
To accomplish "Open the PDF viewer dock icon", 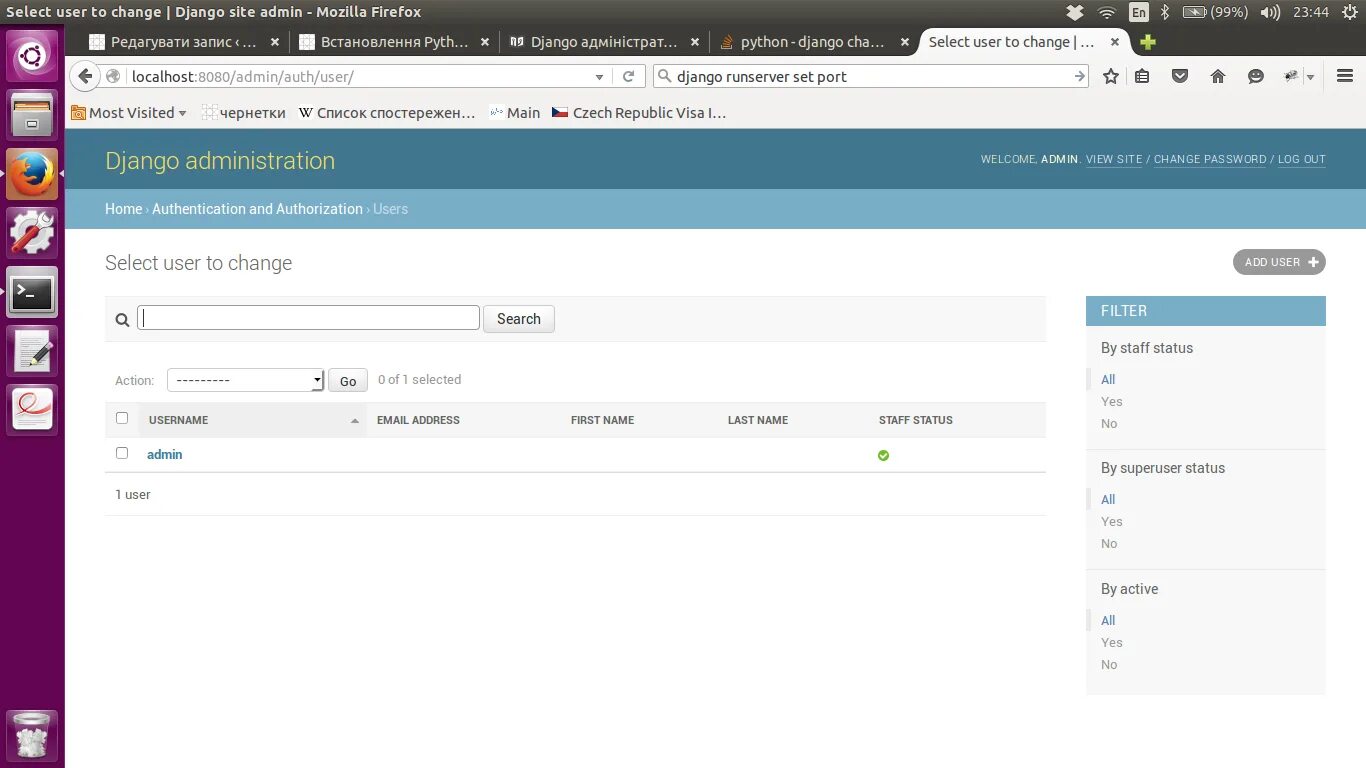I will 33,410.
